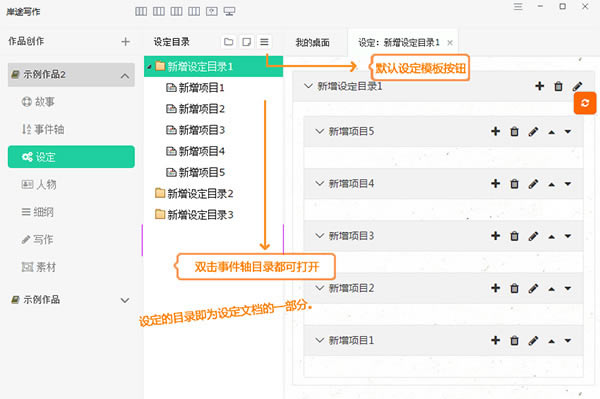The height and width of the screenshot is (399, 600).
Task: Collapse 新增项目2 section chevron
Action: point(320,288)
